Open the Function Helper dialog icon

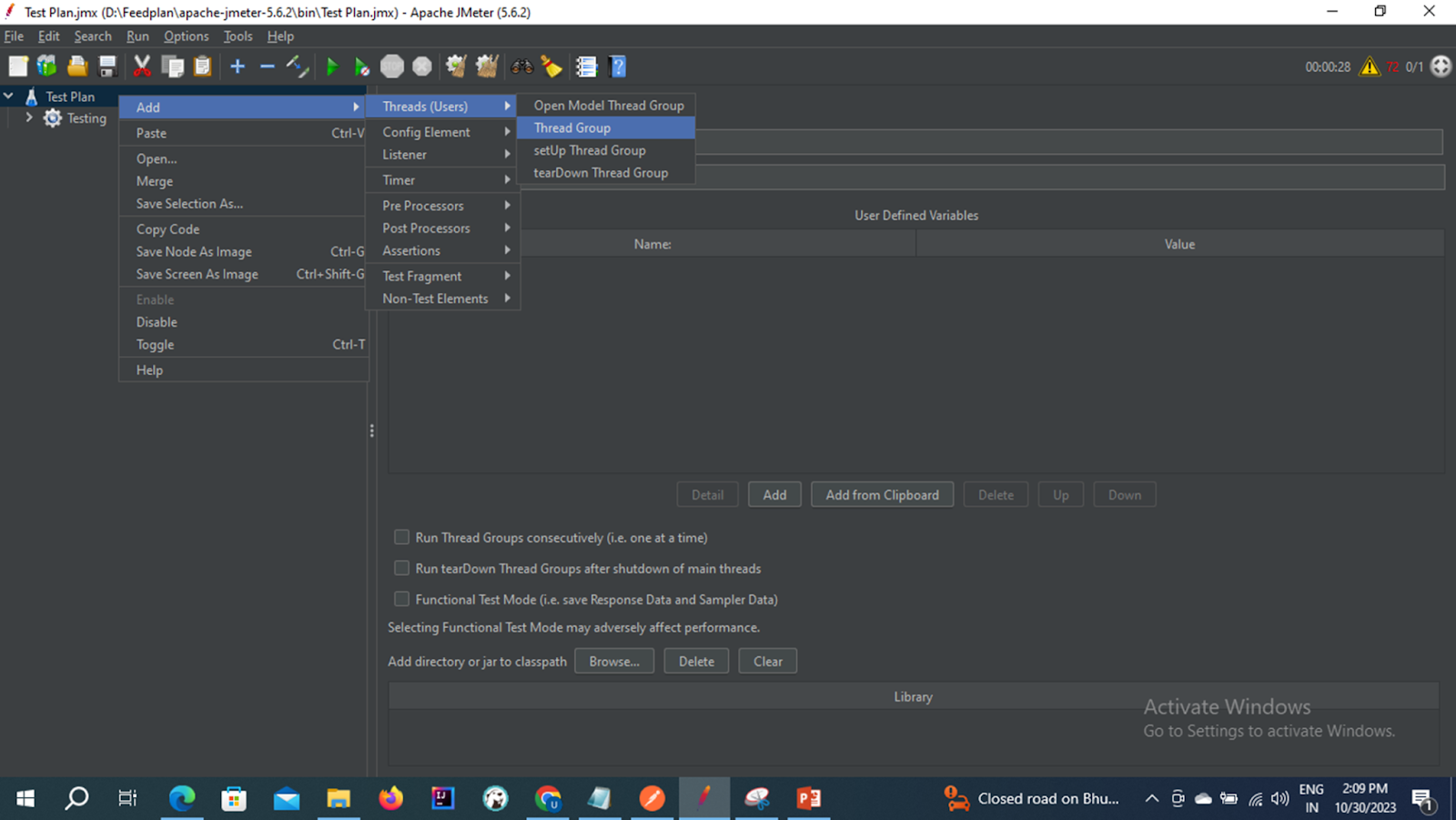pyautogui.click(x=587, y=66)
